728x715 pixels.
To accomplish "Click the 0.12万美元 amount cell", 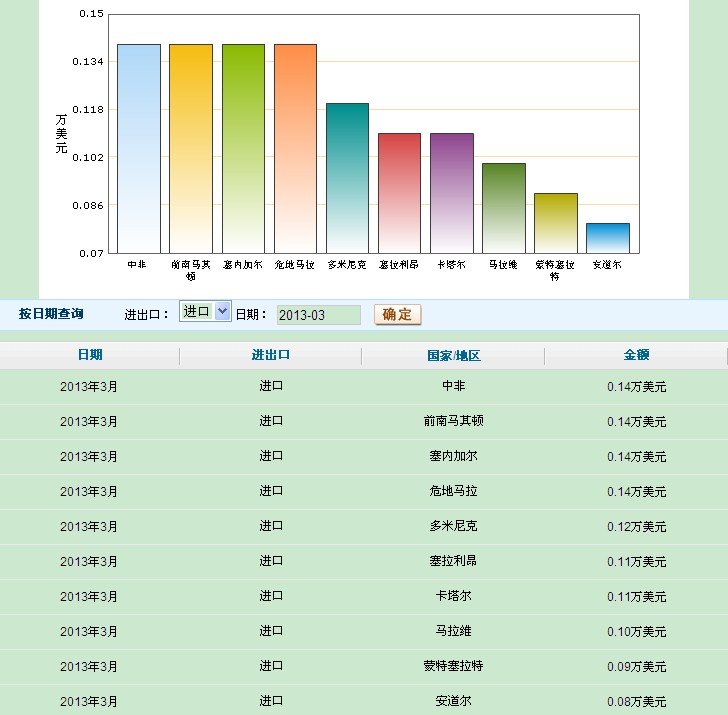I will [x=636, y=527].
